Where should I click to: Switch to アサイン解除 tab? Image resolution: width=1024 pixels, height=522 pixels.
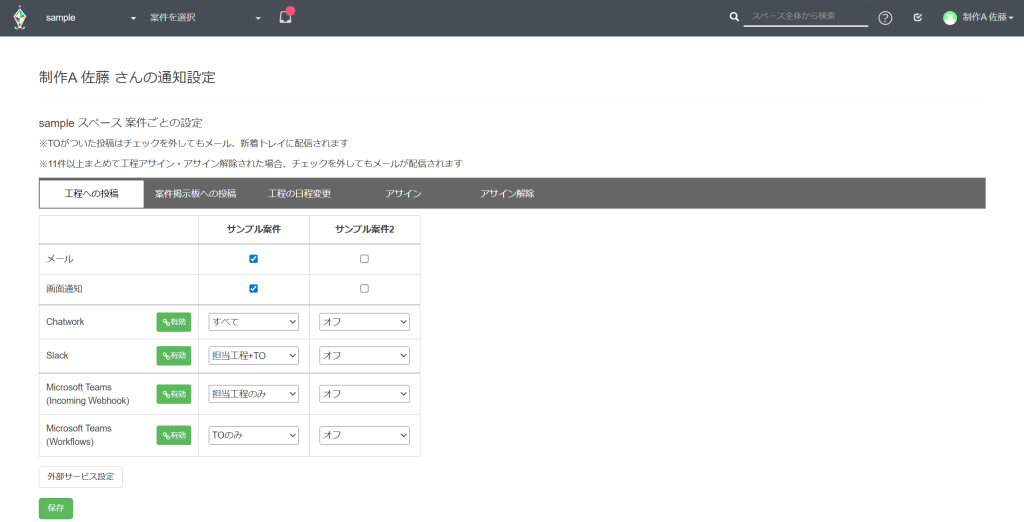click(506, 193)
